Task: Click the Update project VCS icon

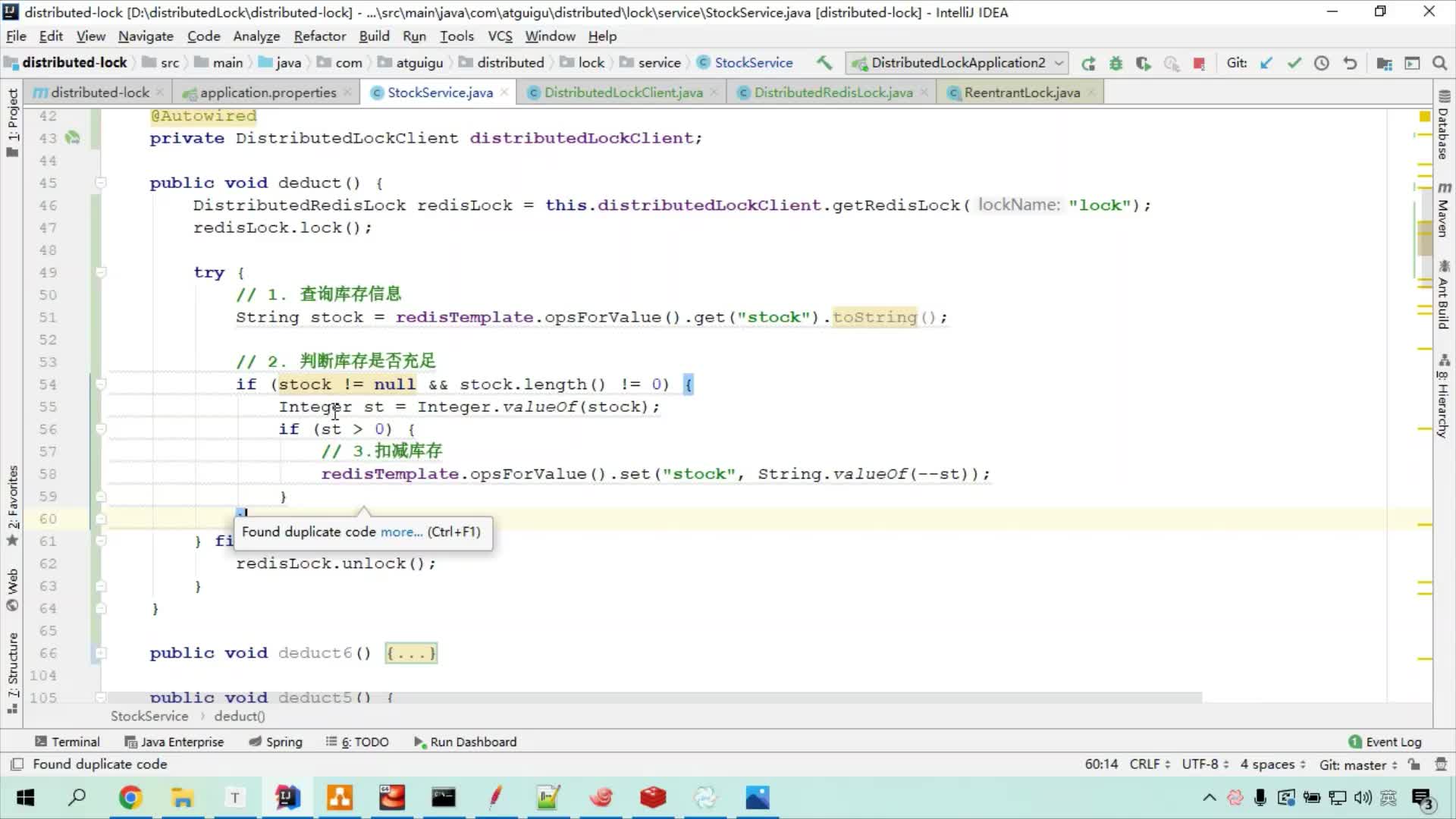Action: [x=1265, y=63]
